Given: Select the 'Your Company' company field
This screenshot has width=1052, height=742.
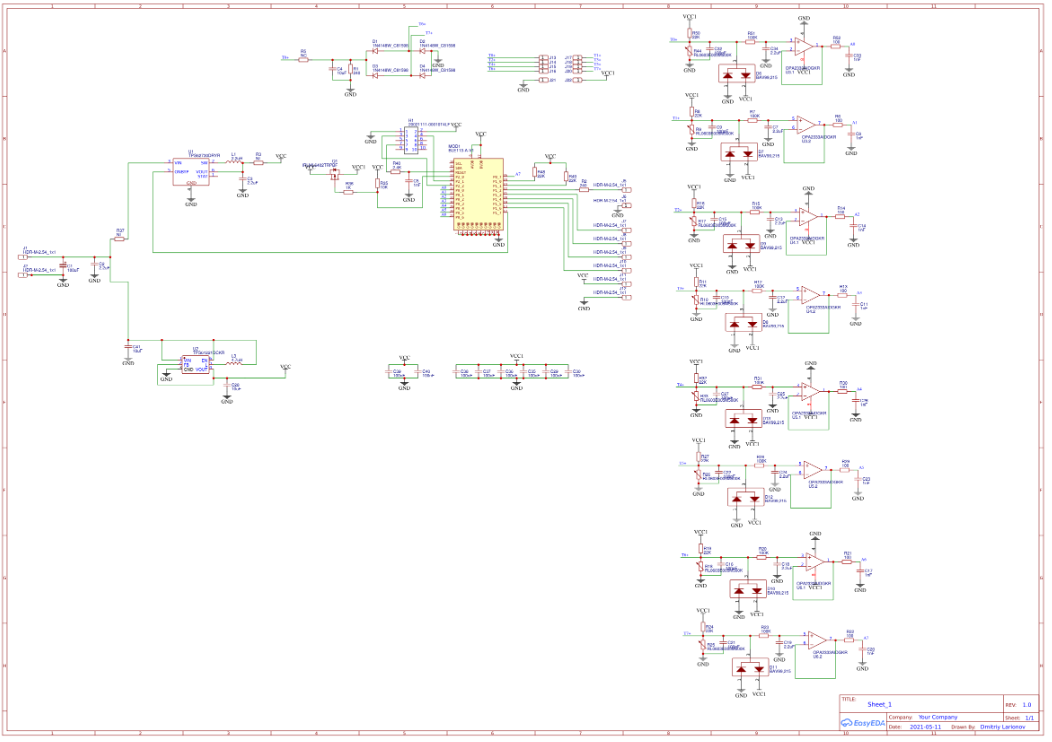Looking at the screenshot, I should point(937,717).
